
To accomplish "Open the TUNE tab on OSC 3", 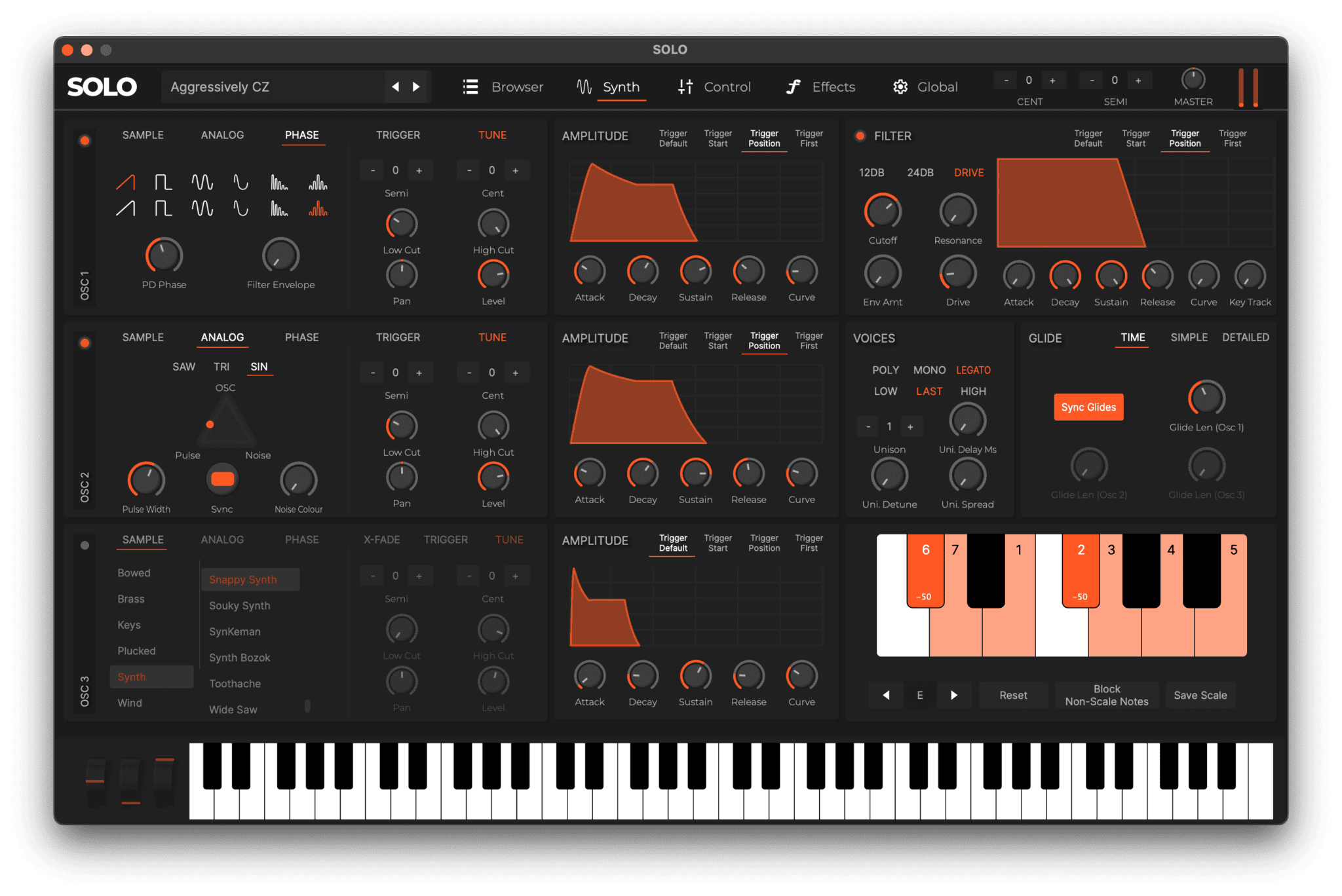I will [x=509, y=539].
